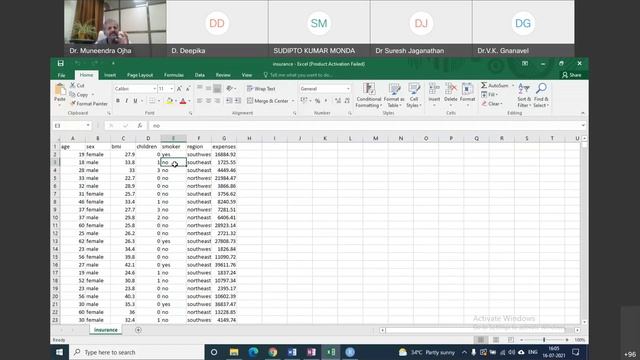
Task: Click the Increase Font Size icon
Action: click(179, 89)
